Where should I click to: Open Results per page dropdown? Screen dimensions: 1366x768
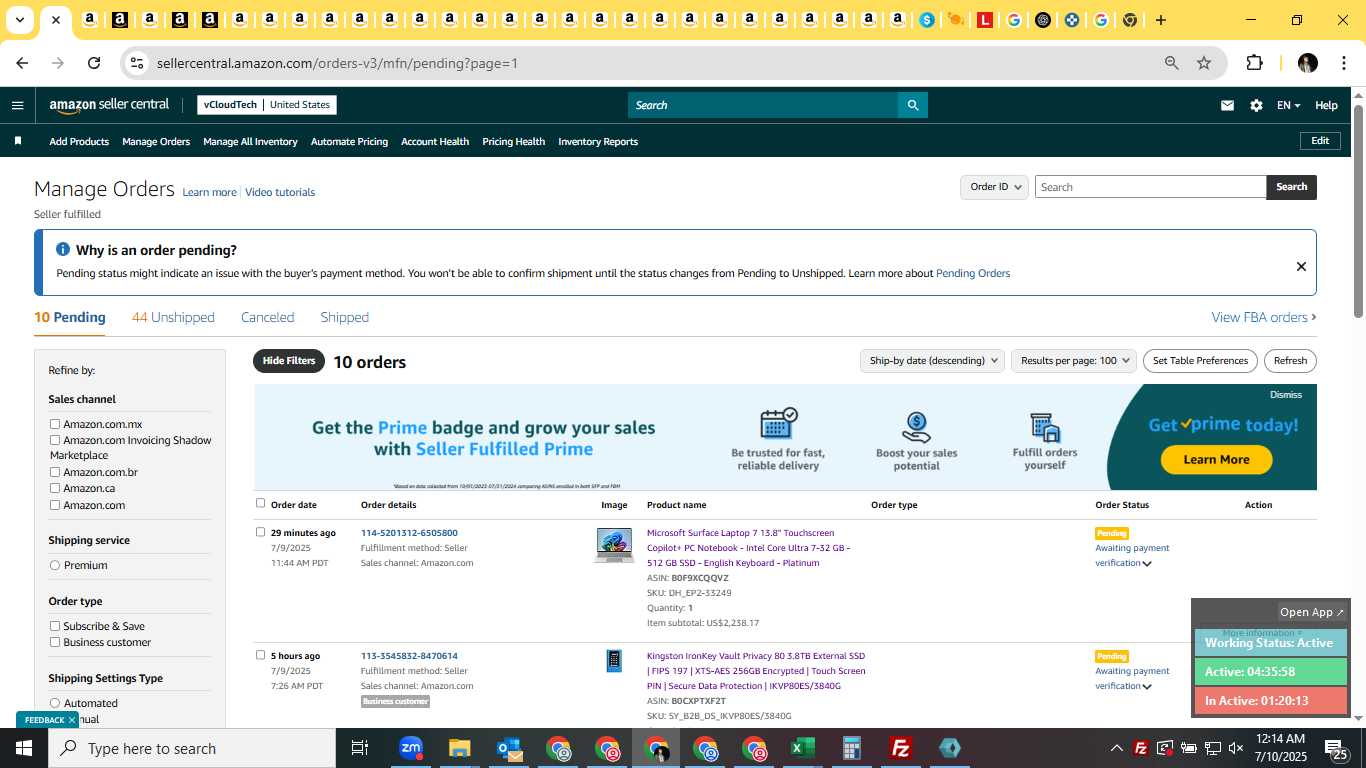[x=1074, y=361]
